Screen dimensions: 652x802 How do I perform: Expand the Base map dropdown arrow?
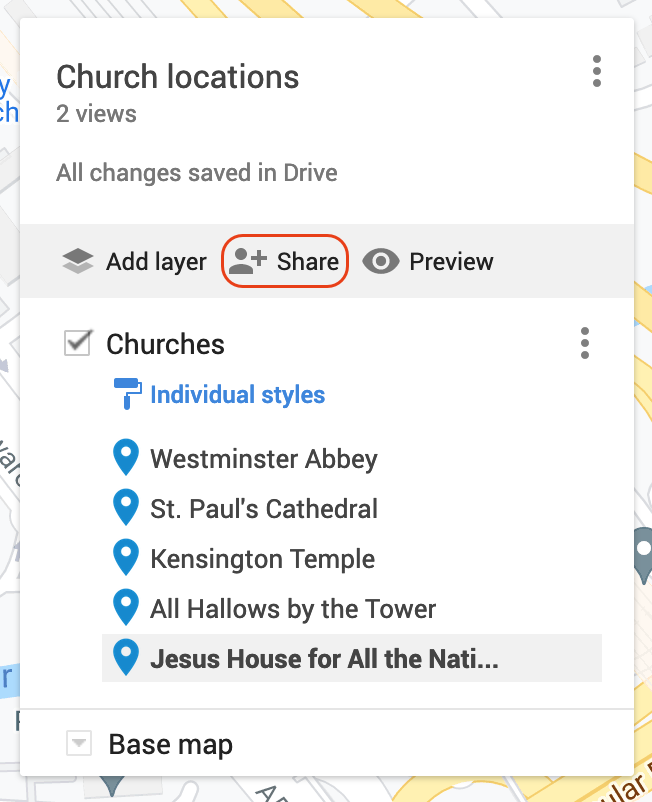(79, 743)
